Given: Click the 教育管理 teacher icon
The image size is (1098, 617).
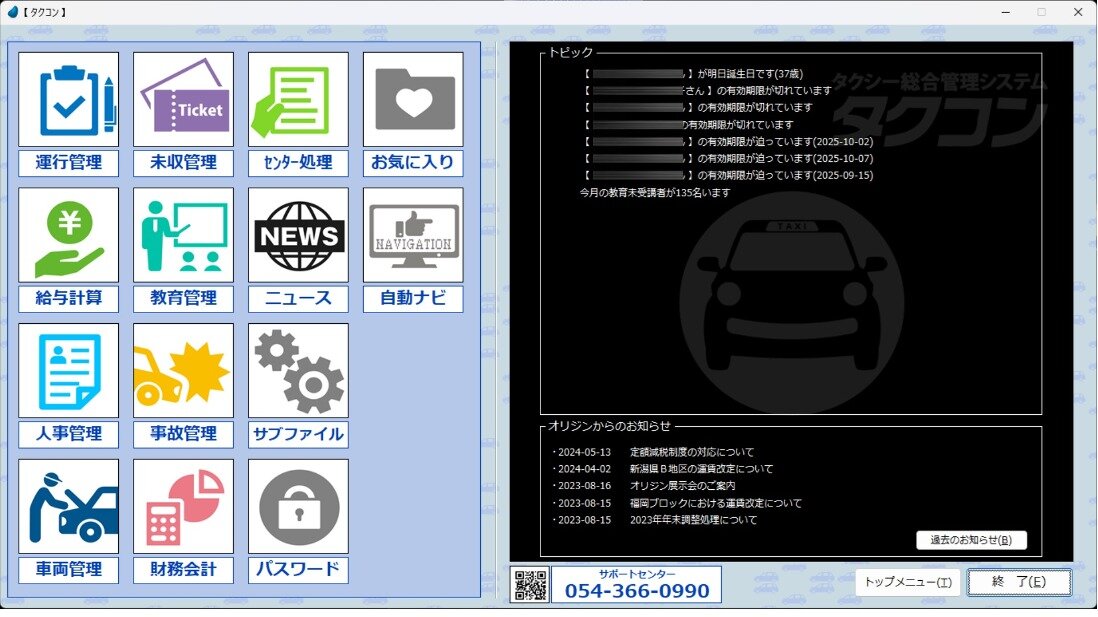Looking at the screenshot, I should point(183,236).
